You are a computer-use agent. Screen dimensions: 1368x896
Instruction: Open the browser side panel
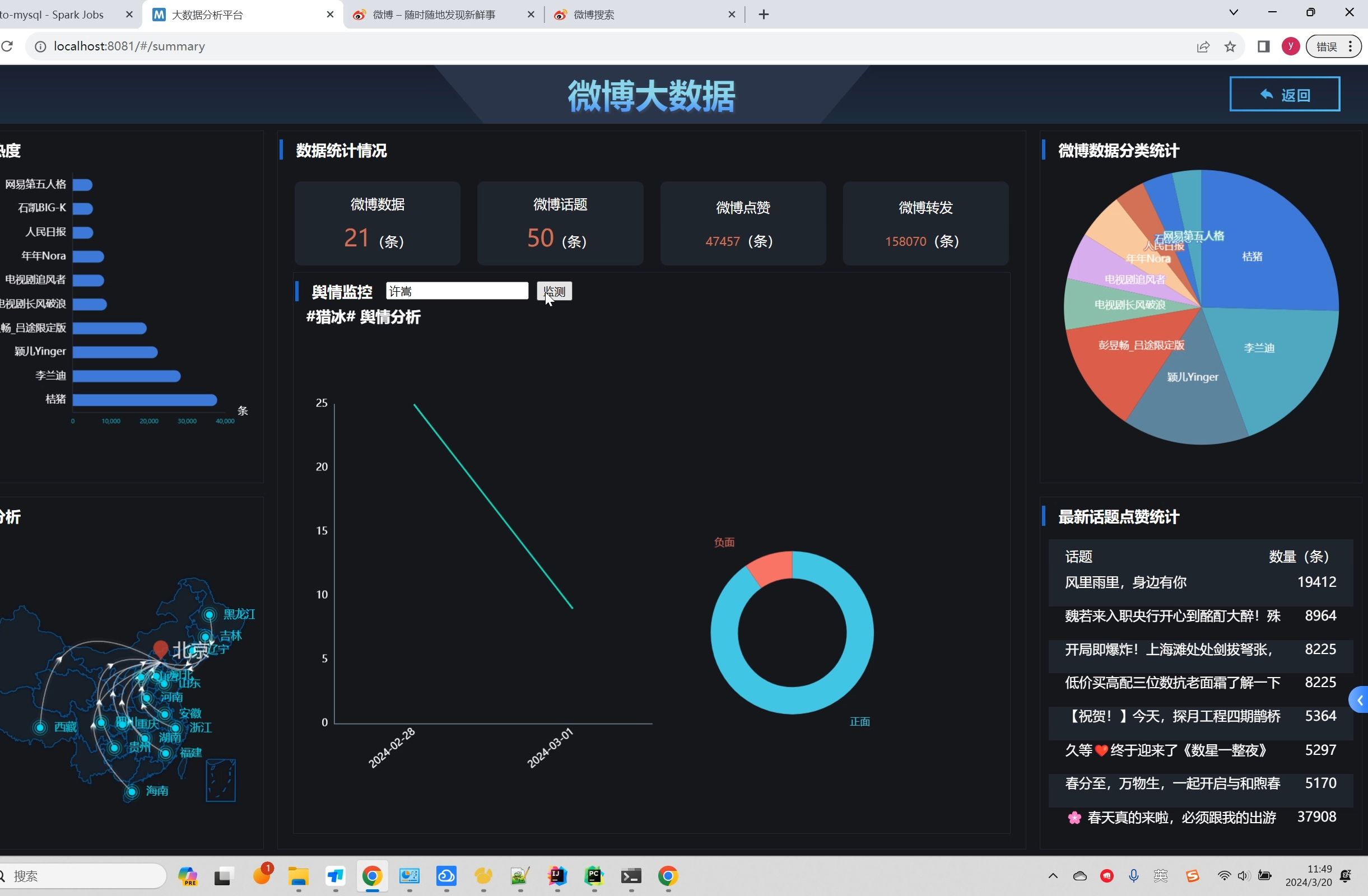(x=1263, y=46)
